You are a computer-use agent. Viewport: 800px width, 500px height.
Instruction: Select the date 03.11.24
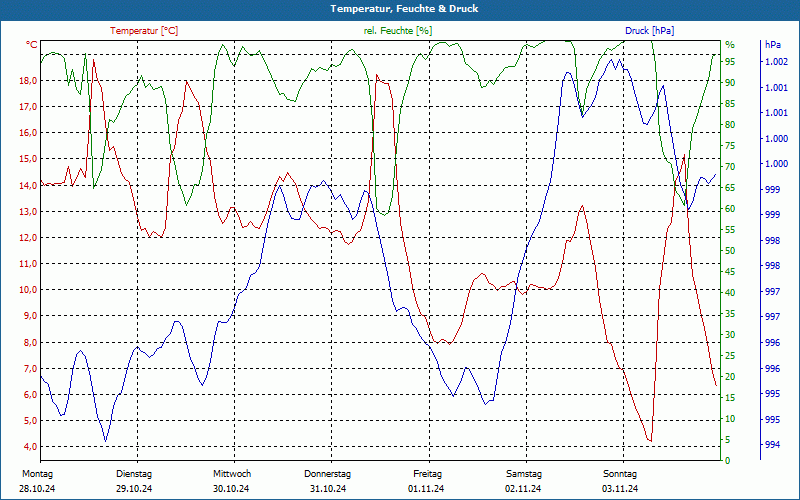(x=620, y=489)
